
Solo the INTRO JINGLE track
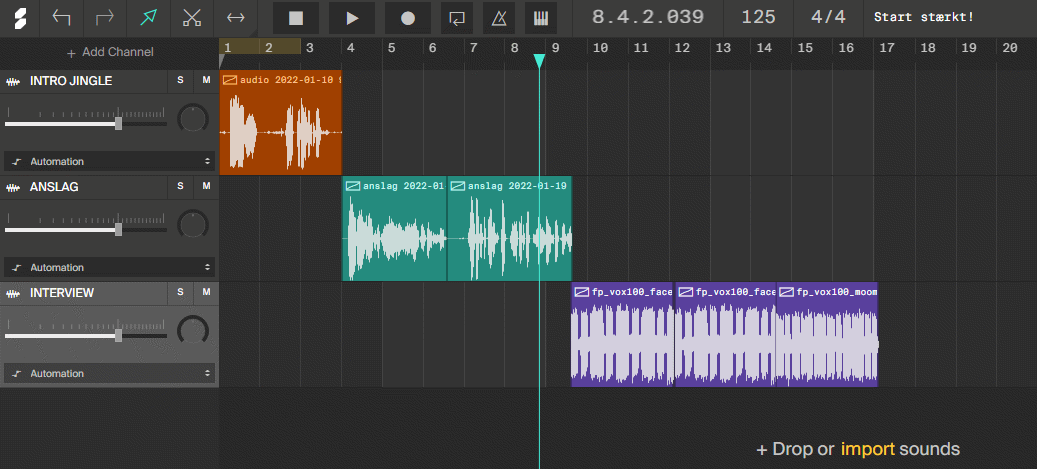click(x=181, y=80)
